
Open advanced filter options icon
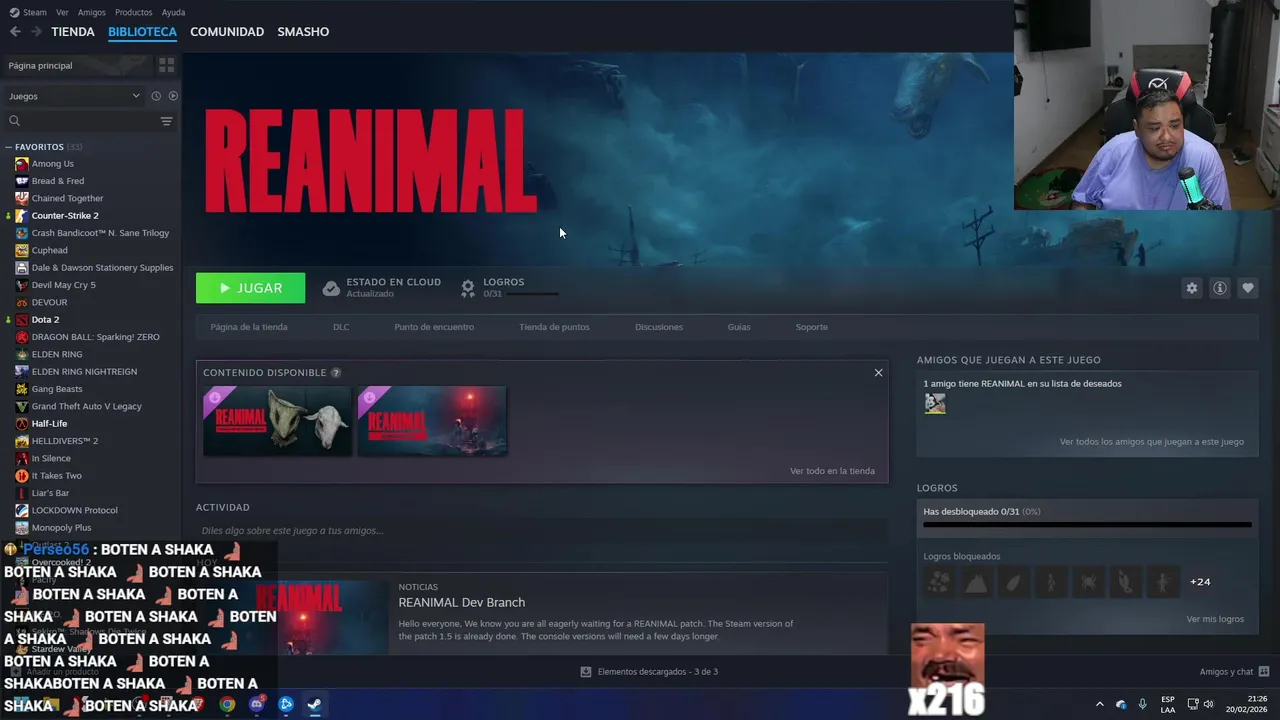(x=166, y=121)
